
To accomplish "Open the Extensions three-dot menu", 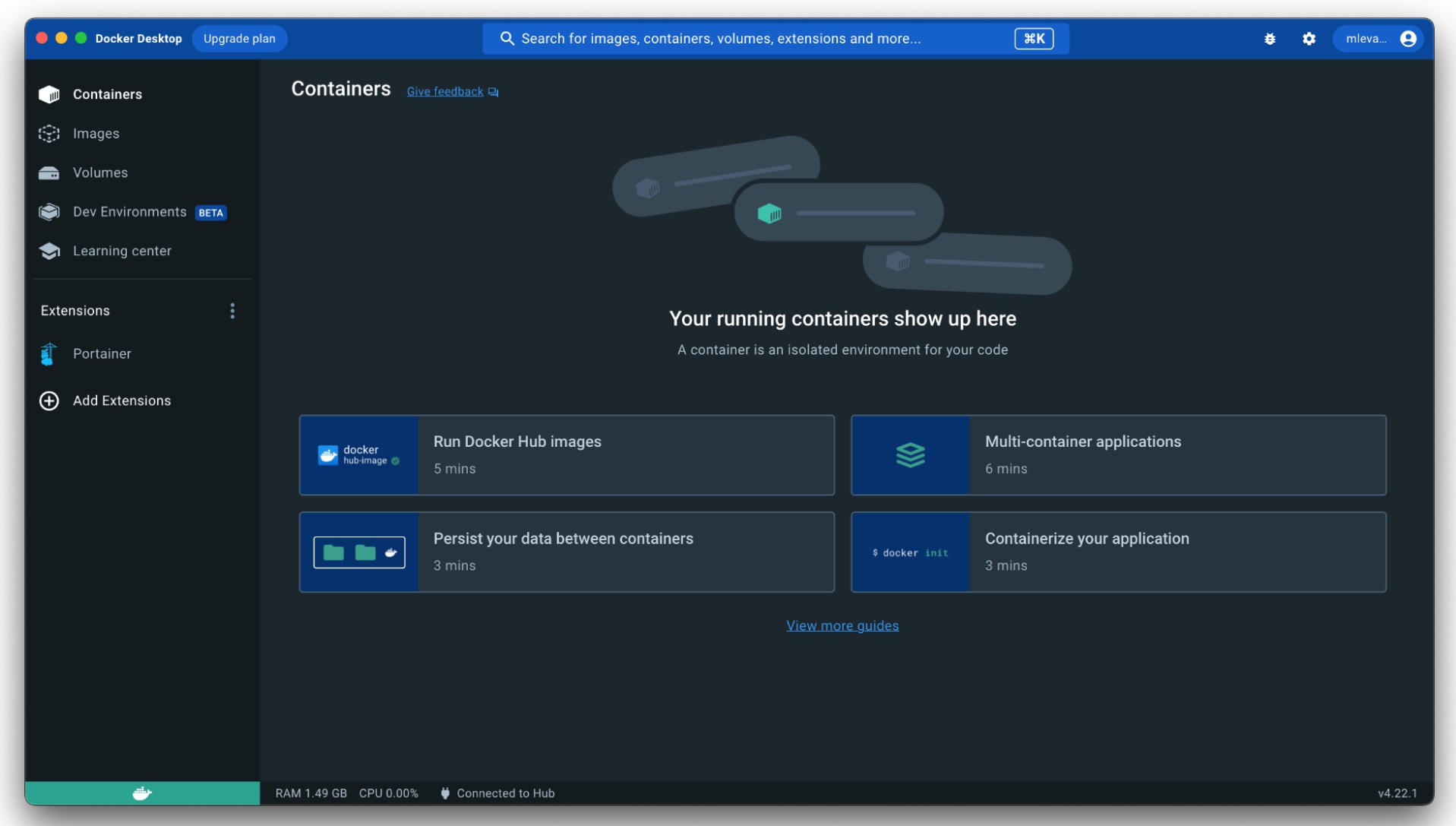I will [232, 311].
